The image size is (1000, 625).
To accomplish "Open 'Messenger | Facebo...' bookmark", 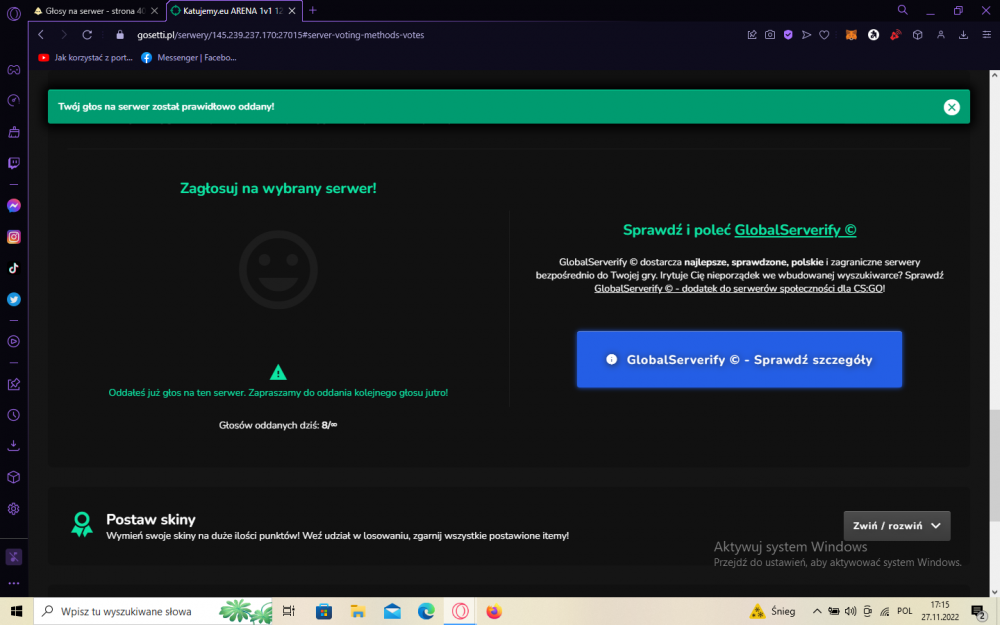I will 189,57.
